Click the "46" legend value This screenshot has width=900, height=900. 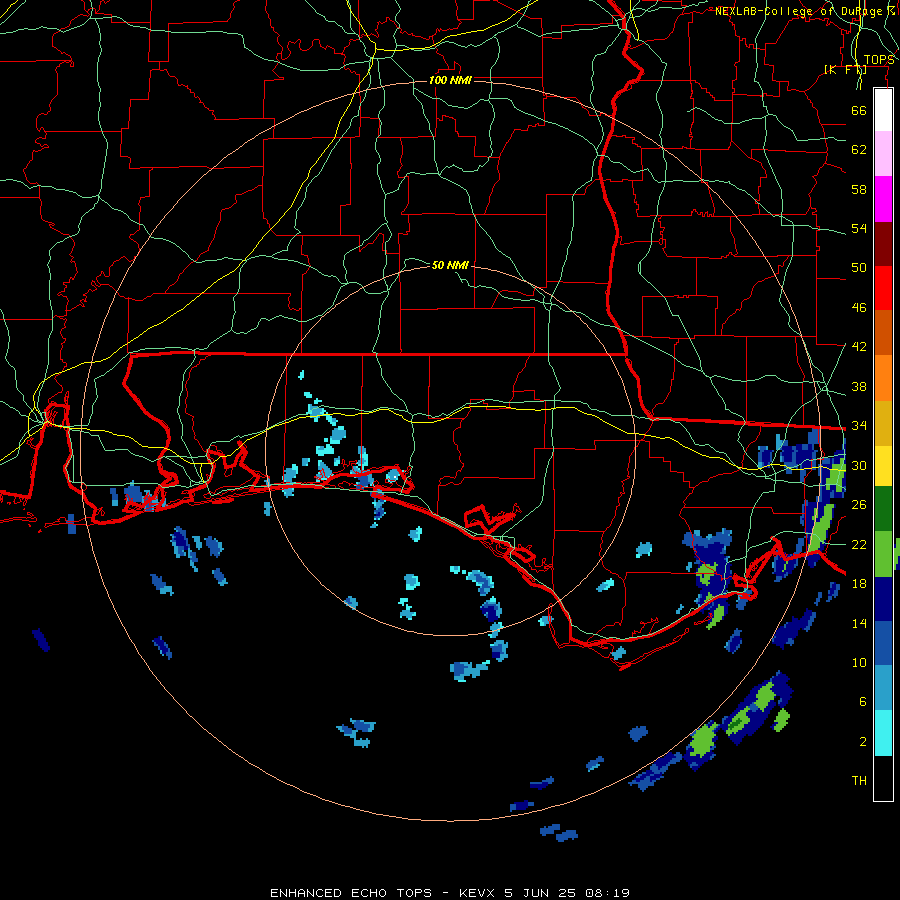click(859, 308)
